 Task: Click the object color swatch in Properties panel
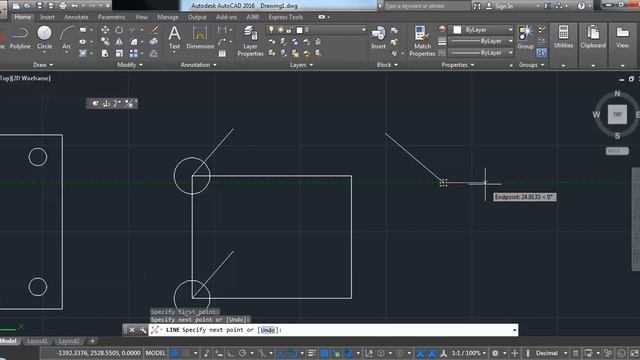coord(457,30)
